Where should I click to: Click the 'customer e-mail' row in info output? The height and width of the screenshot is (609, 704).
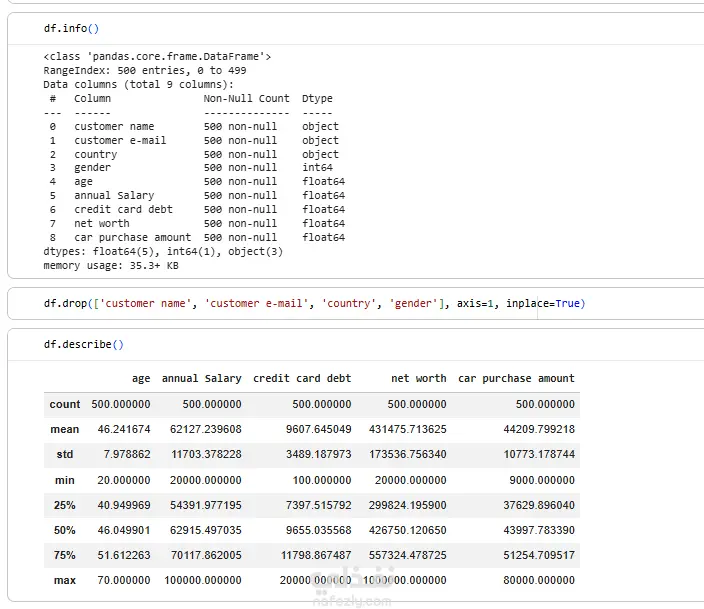(194, 140)
